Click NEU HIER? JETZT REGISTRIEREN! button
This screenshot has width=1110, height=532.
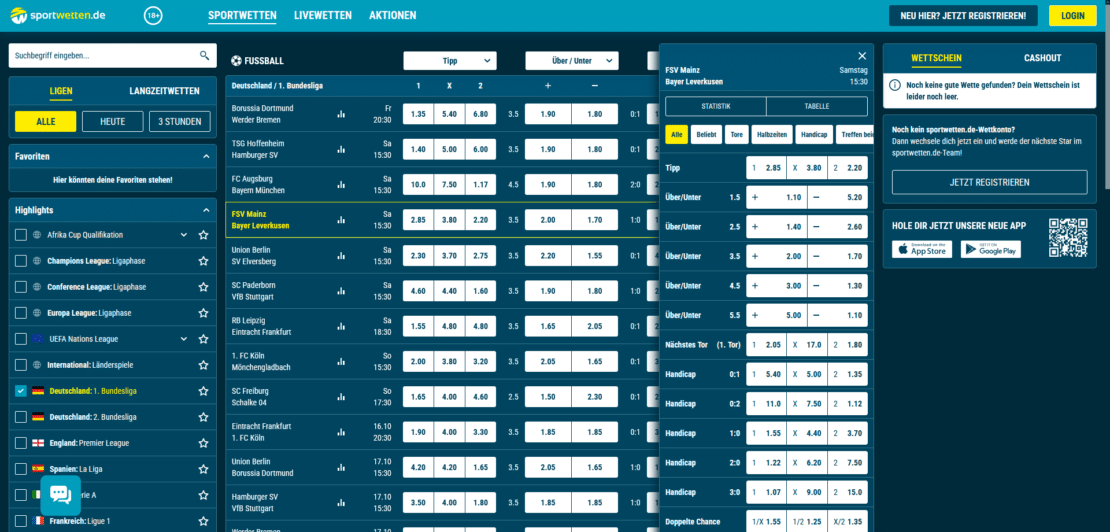tap(963, 16)
